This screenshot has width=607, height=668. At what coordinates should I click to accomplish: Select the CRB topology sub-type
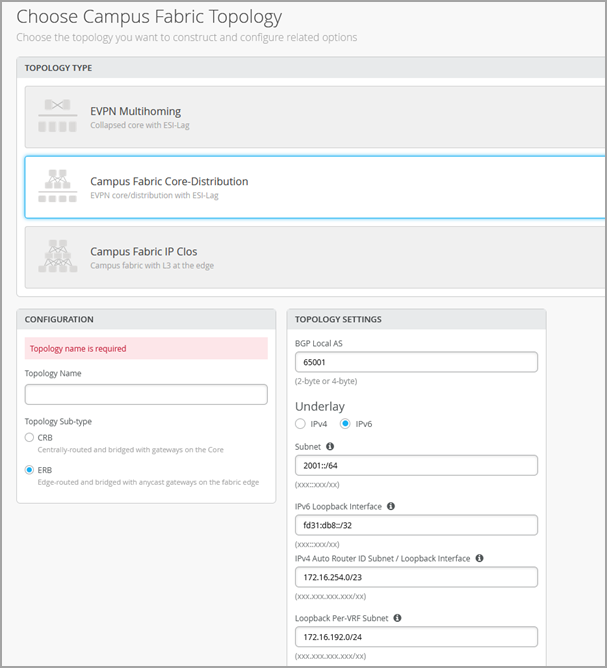pos(30,438)
